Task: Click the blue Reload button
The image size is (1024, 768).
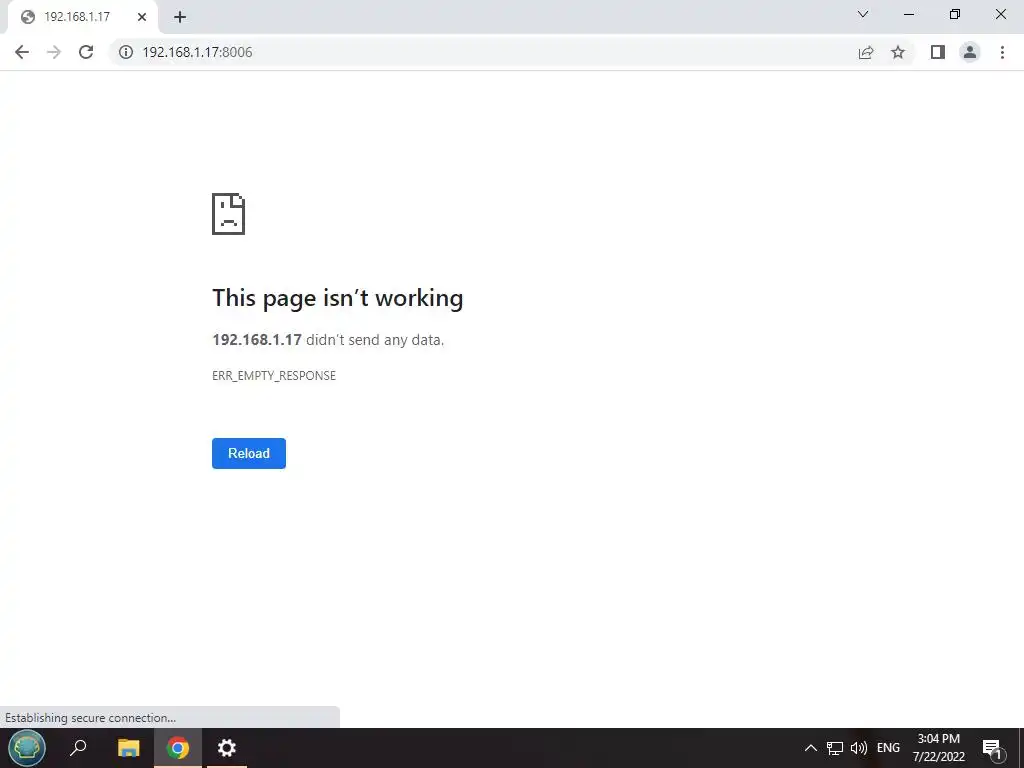Action: tap(249, 453)
